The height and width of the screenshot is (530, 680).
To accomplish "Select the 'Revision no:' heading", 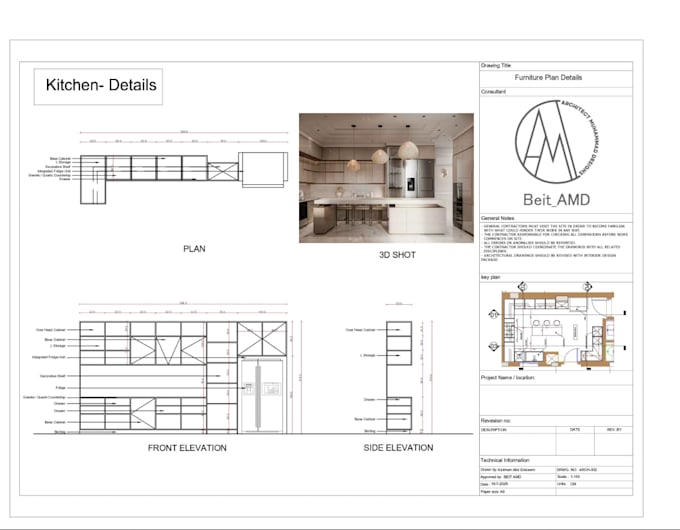I will click(496, 421).
